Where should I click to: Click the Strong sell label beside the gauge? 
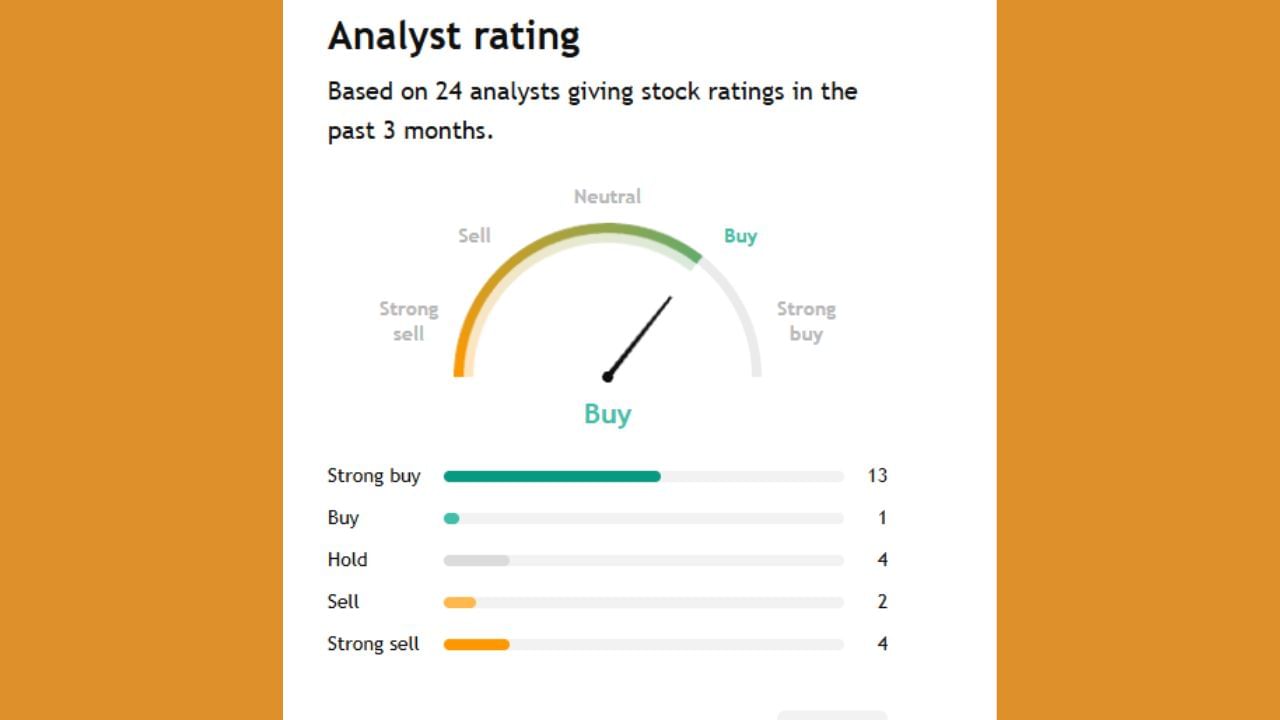click(408, 321)
